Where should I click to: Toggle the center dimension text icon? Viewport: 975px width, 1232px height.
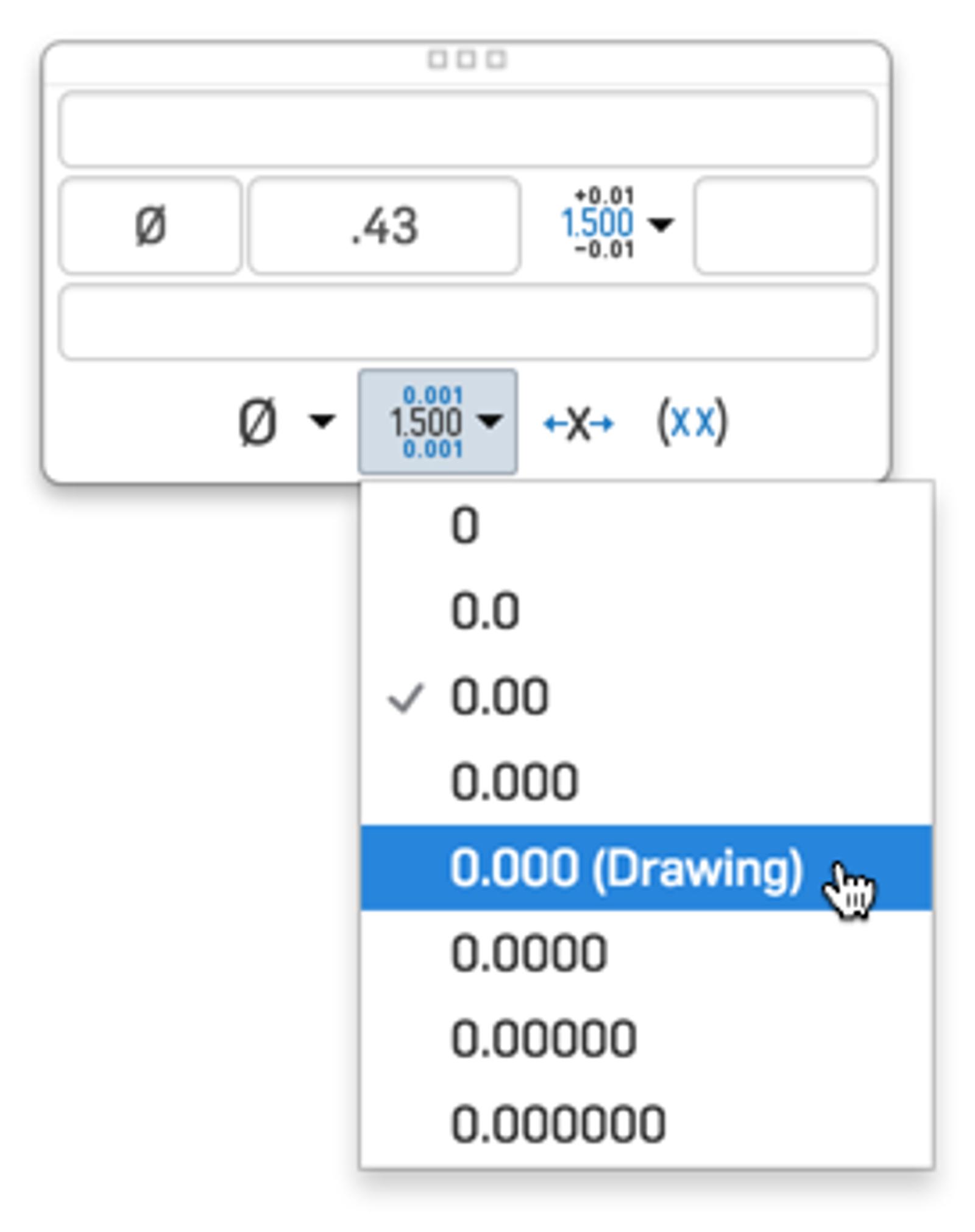click(x=578, y=423)
